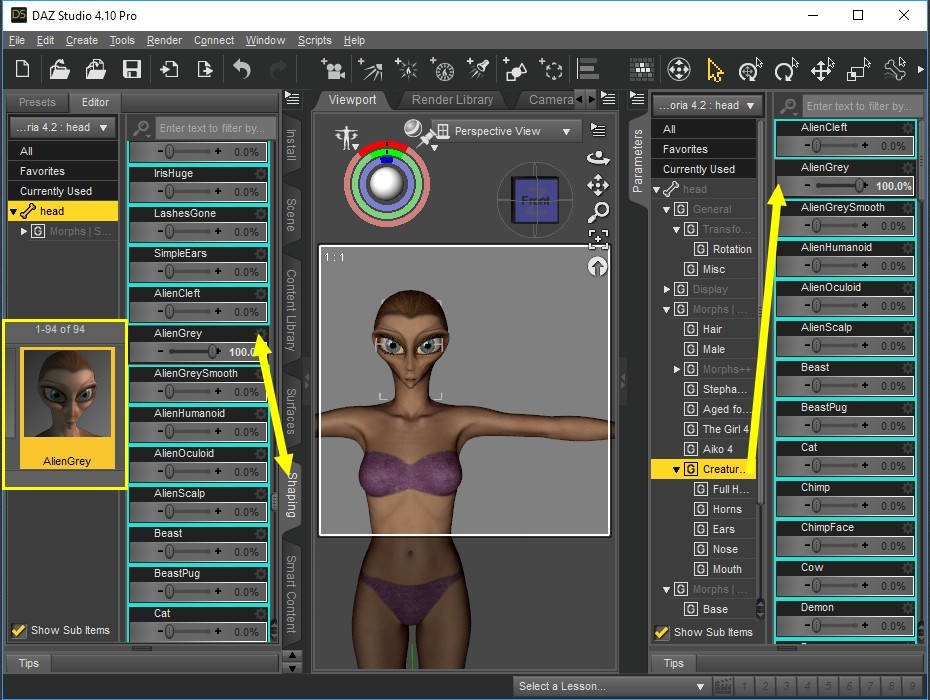The image size is (930, 700).
Task: Collapse the head node in Shaping tree
Action: [13, 211]
